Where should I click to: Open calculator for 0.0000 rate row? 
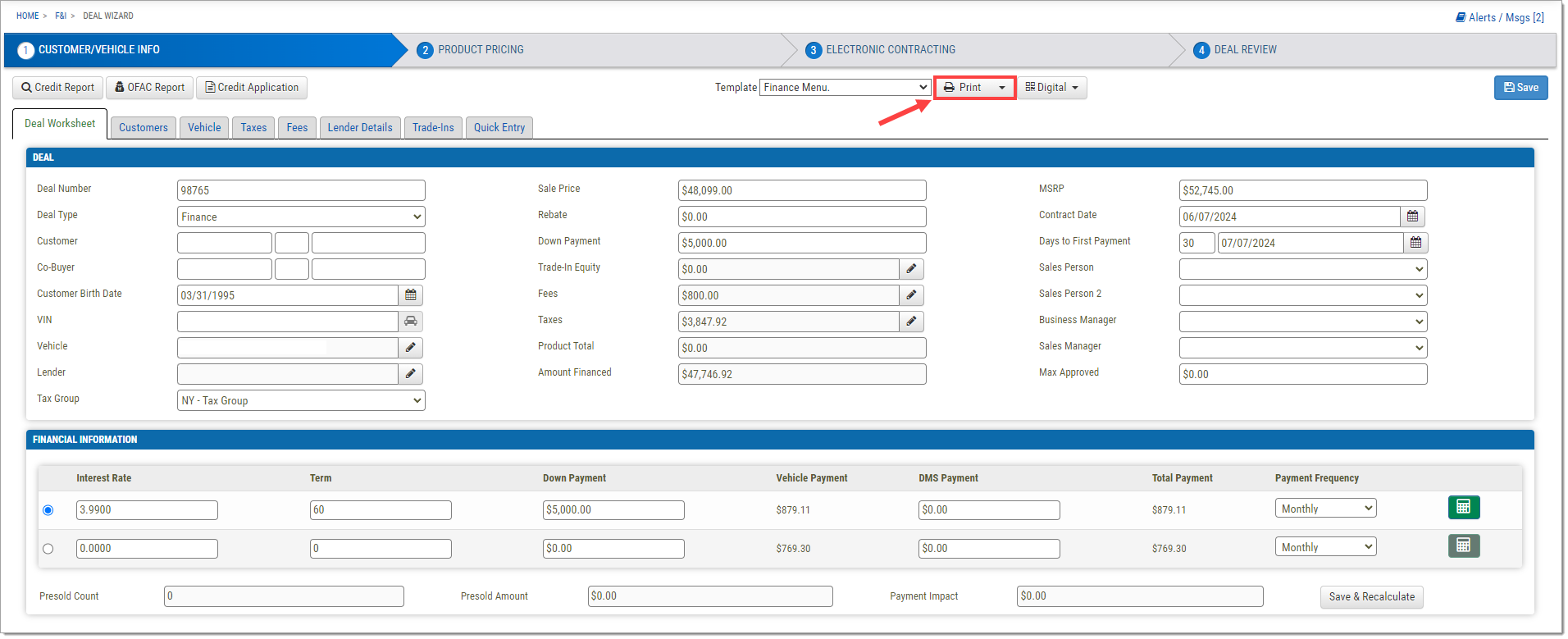click(1463, 545)
